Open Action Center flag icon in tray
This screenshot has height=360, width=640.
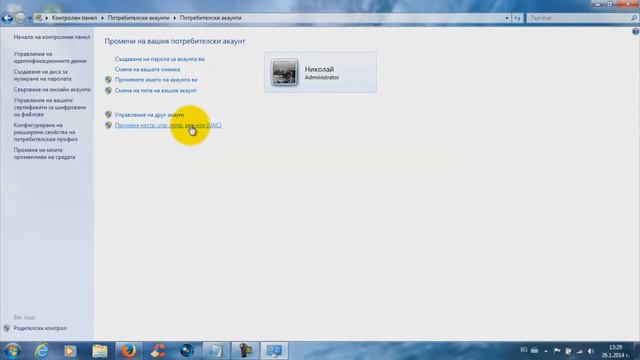tap(557, 351)
